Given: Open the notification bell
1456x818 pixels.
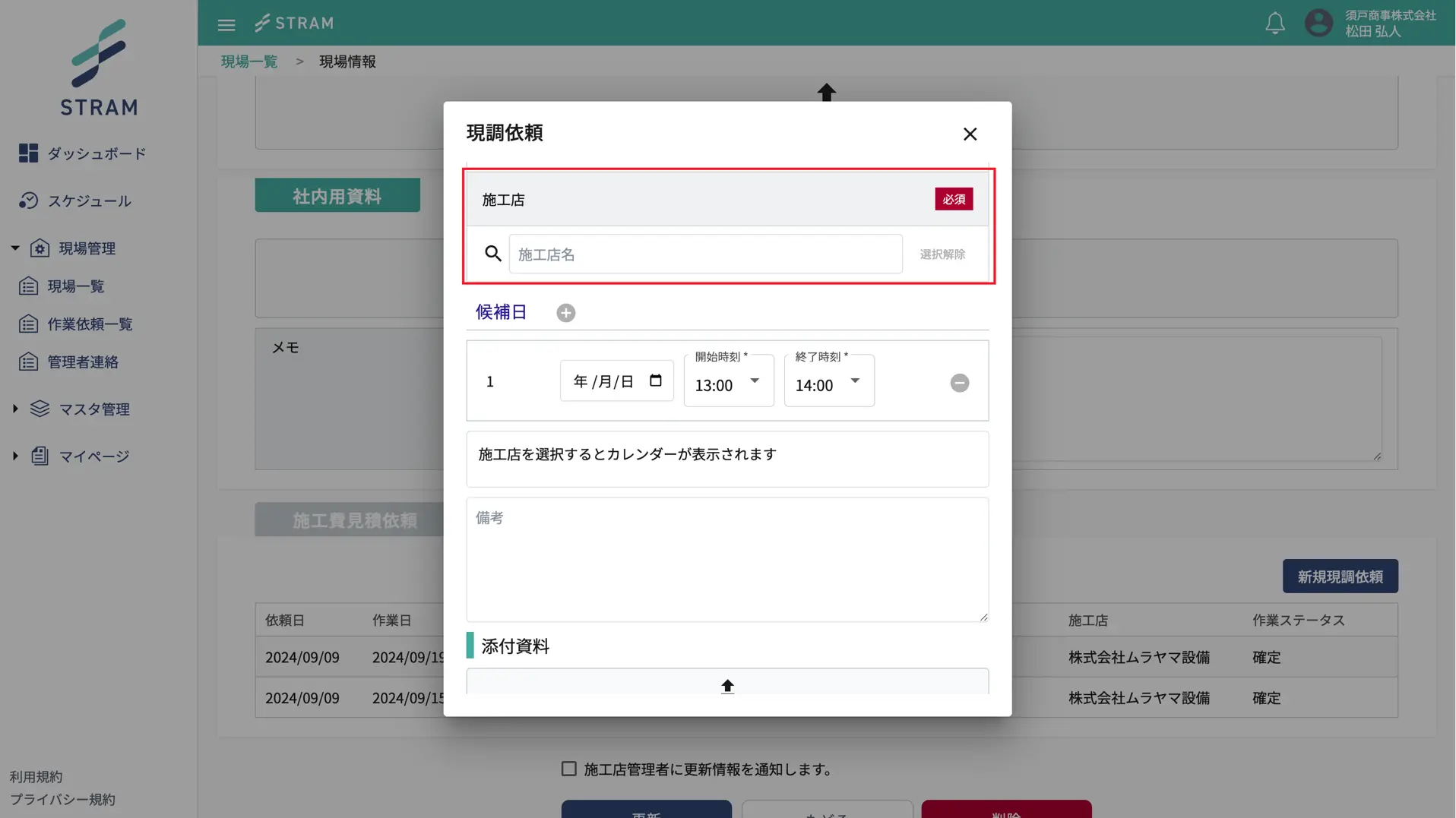Looking at the screenshot, I should pos(1274,24).
